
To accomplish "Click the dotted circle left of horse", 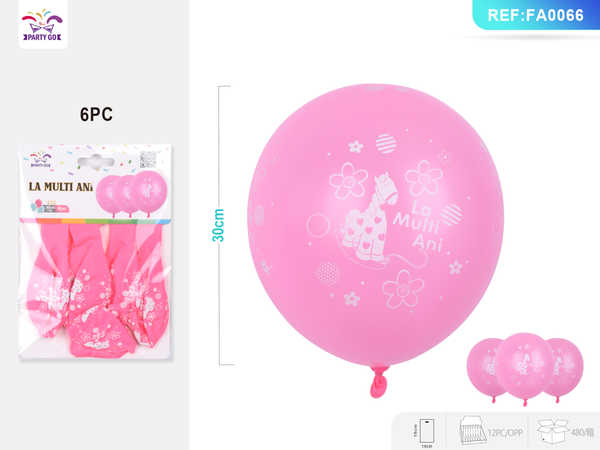I will tap(328, 272).
